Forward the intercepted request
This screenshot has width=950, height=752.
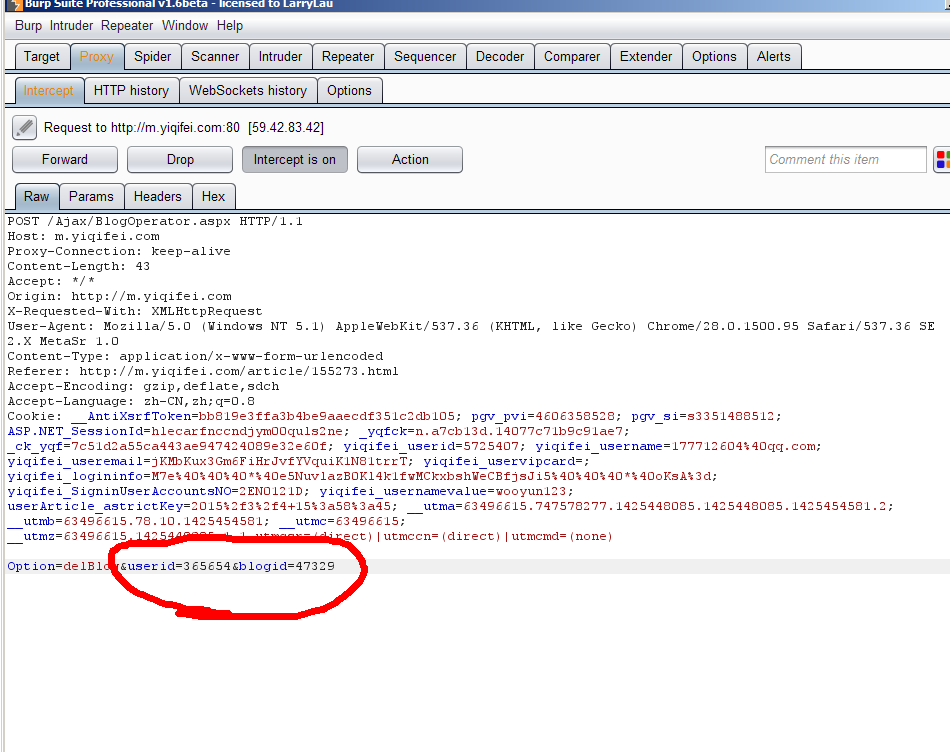(65, 159)
